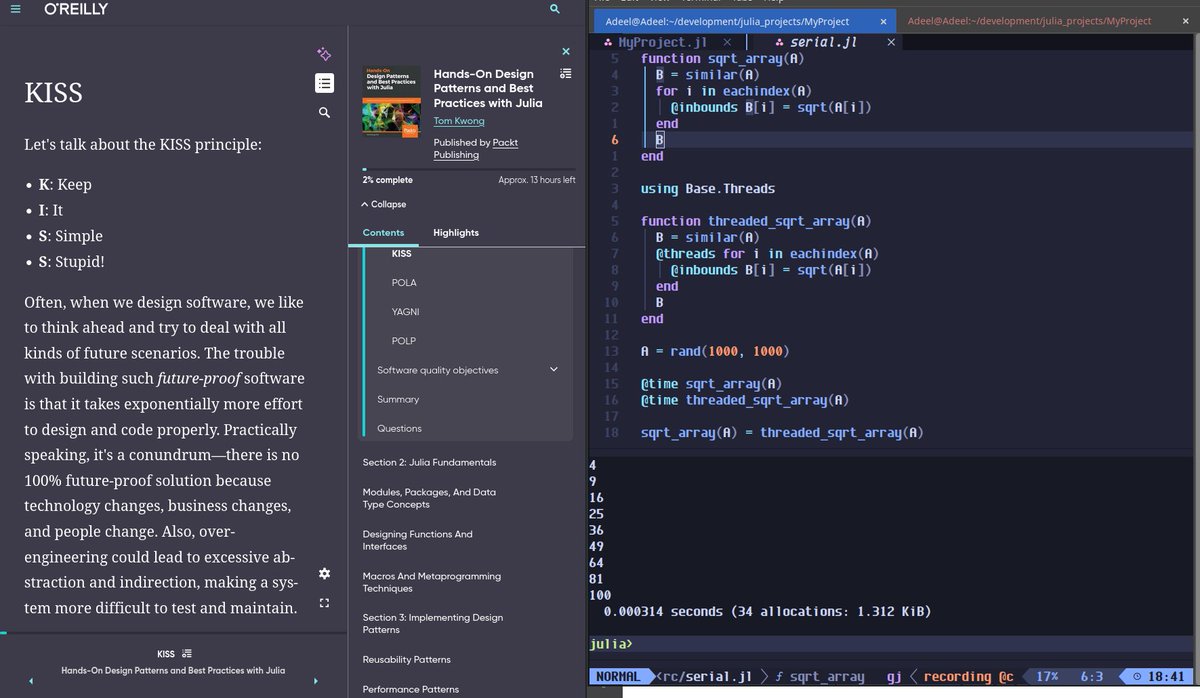Click rc/serial.jl path in statusline

click(705, 677)
